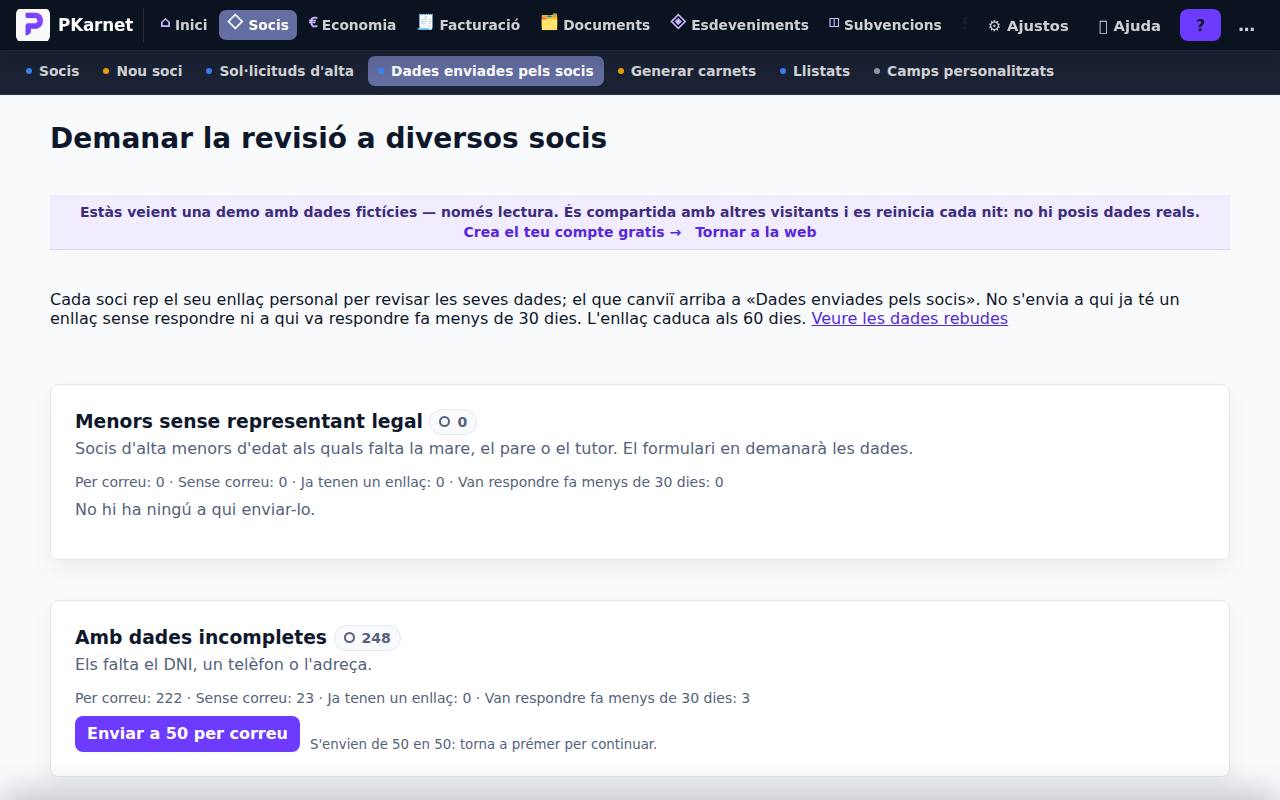Open the Ajuda help menu

point(1129,26)
